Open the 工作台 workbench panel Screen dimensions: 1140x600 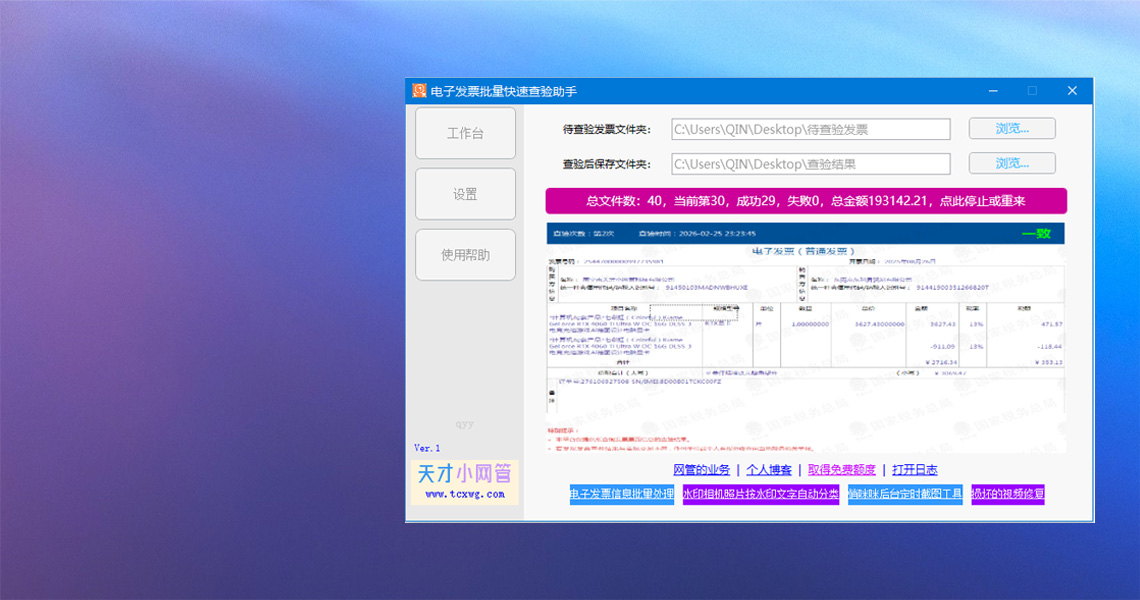pos(465,132)
